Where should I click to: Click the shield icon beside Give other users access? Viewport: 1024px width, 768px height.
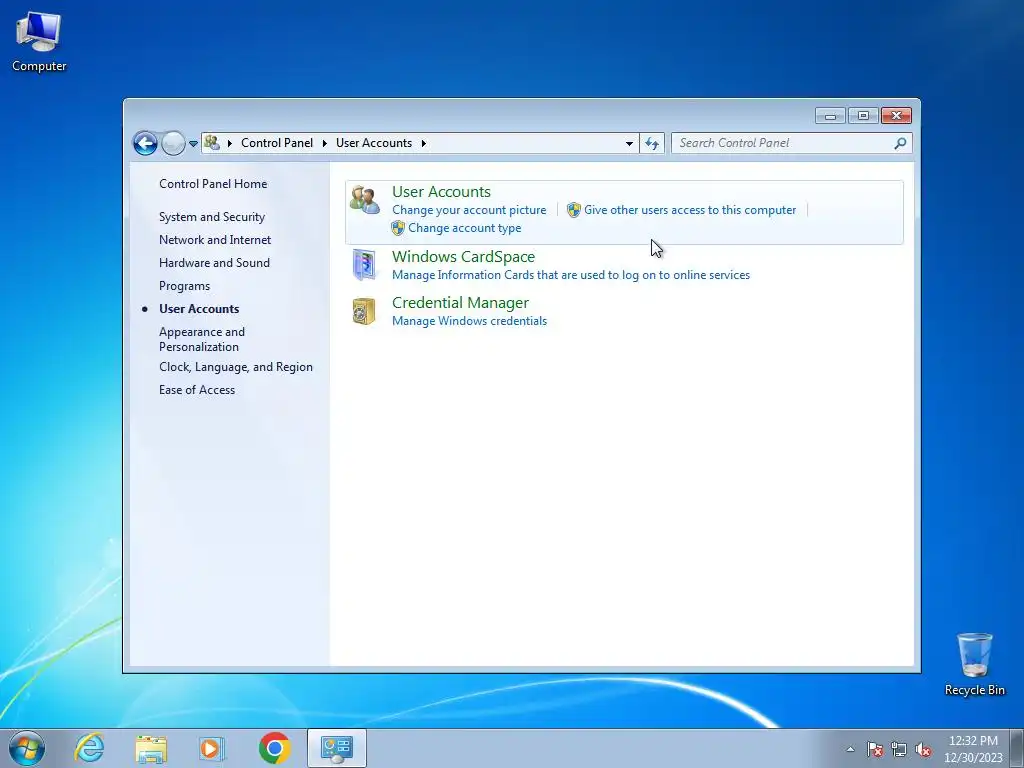(x=573, y=210)
